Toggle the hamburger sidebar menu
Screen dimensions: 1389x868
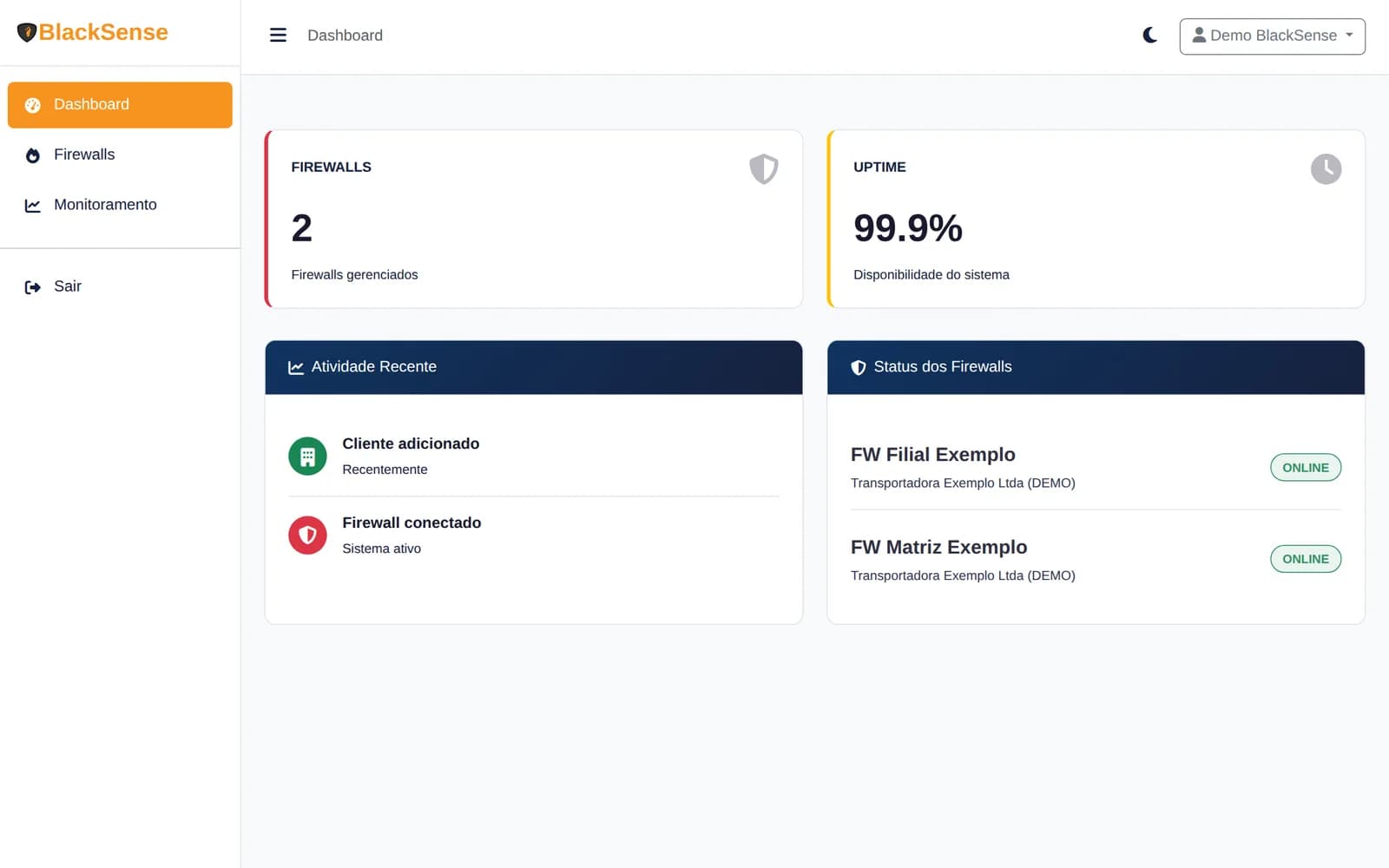pos(278,36)
